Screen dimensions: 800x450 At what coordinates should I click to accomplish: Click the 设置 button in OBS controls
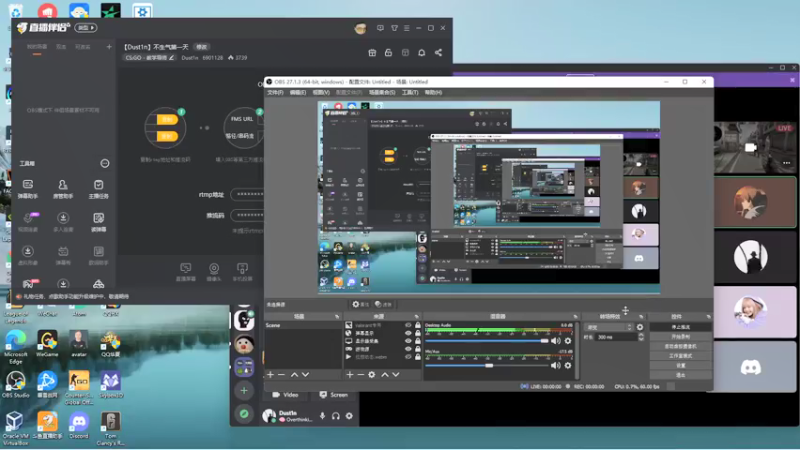tap(681, 365)
